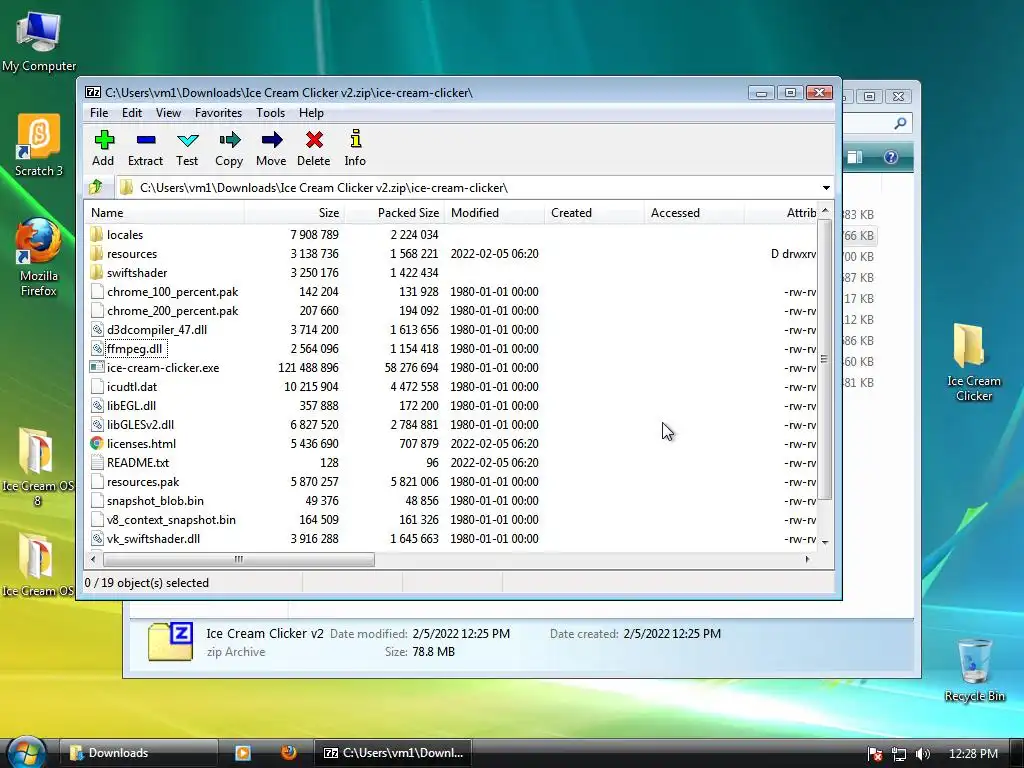Click vertical scrollbar down arrow
This screenshot has height=768, width=1024.
(825, 542)
